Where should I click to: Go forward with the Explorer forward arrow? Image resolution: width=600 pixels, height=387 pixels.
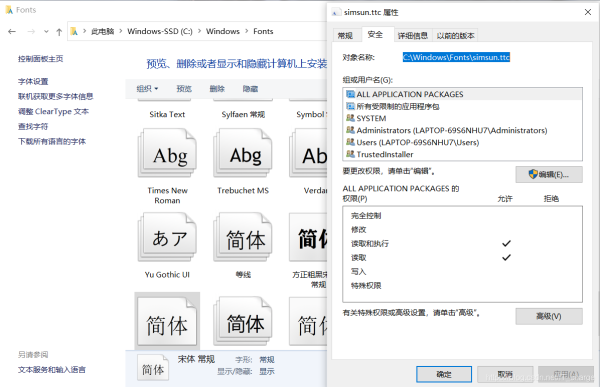[x=31, y=31]
